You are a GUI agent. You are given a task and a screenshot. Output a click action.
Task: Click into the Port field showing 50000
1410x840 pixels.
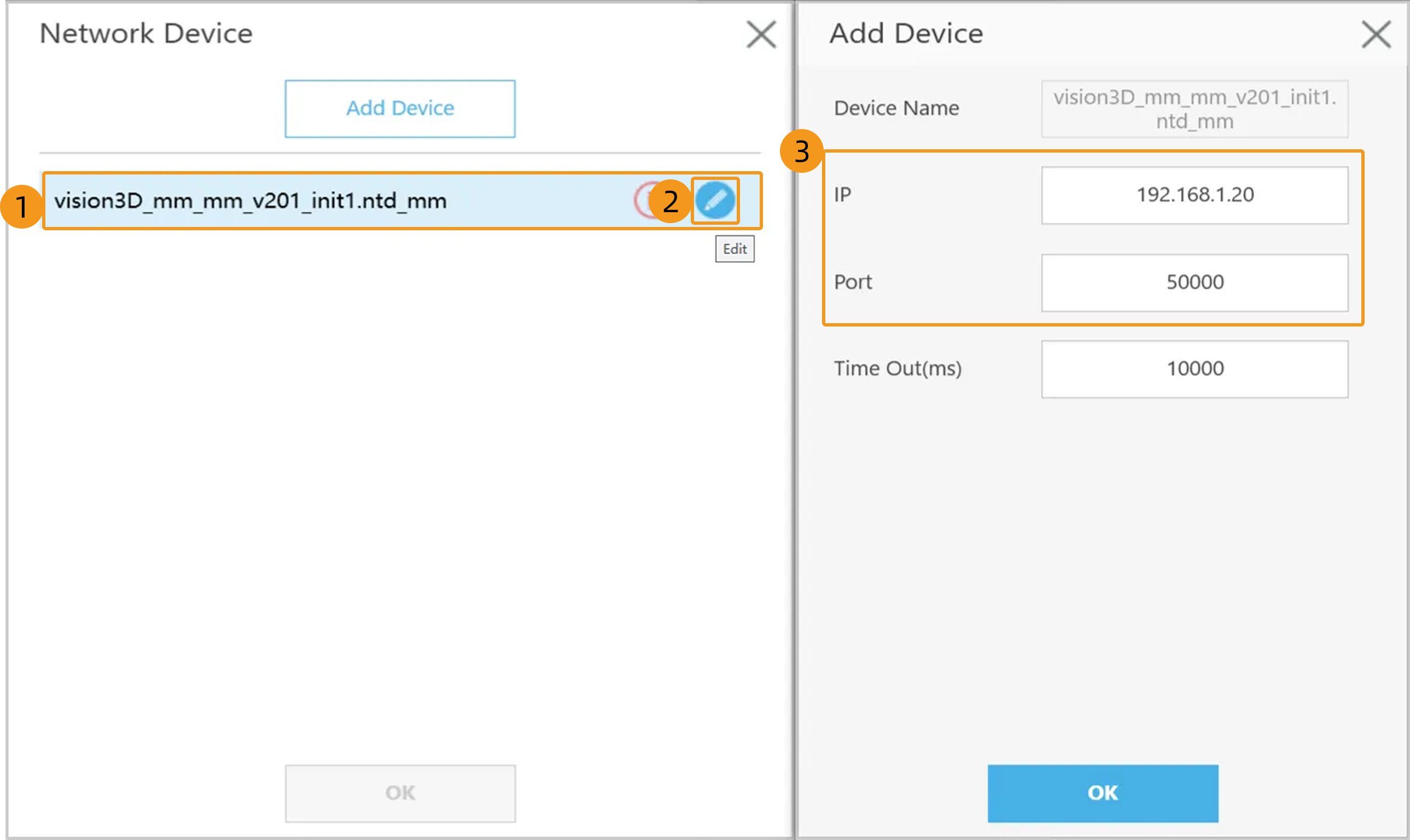click(x=1195, y=282)
